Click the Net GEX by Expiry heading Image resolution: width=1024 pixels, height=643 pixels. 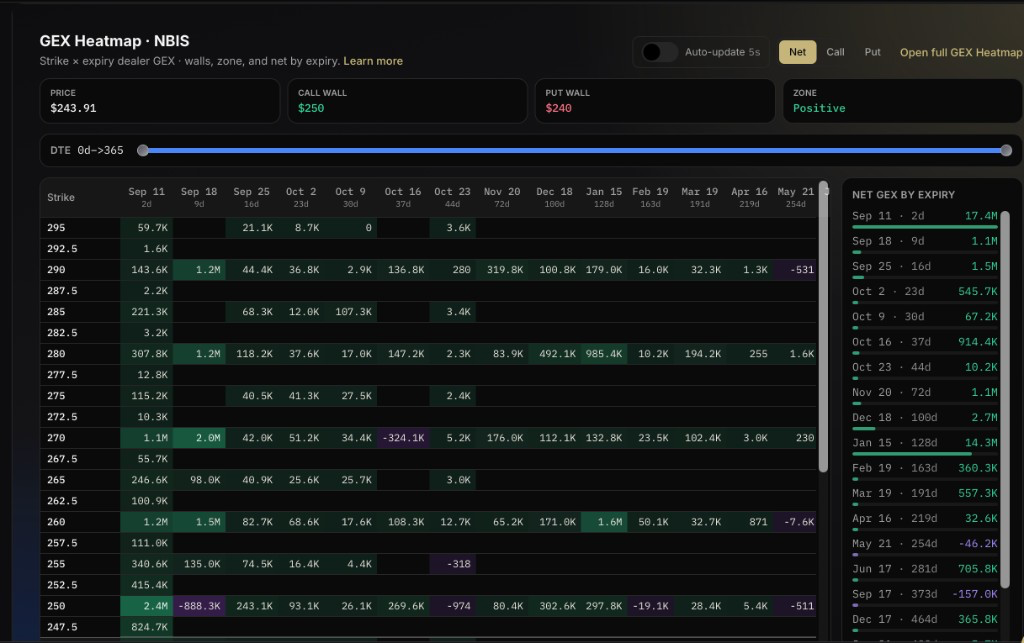pyautogui.click(x=903, y=195)
